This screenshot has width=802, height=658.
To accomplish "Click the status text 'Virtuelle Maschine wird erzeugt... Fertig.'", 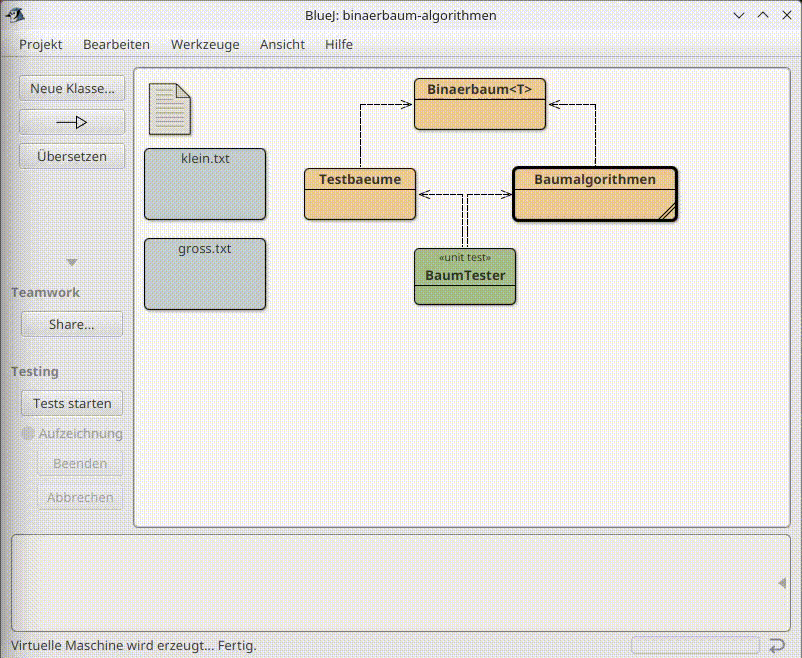I will click(x=133, y=646).
